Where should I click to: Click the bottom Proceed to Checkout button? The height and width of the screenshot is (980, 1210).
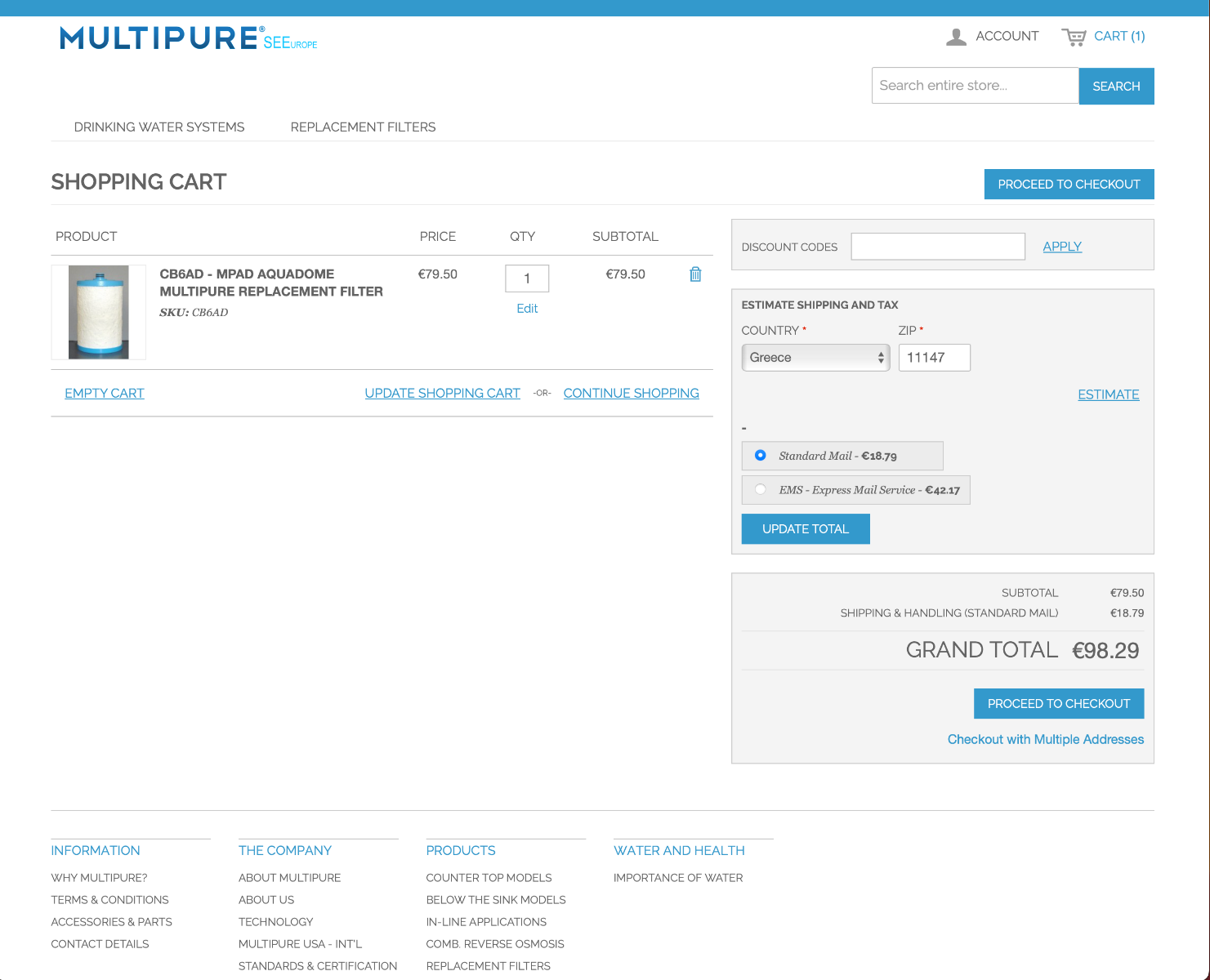[x=1059, y=704]
